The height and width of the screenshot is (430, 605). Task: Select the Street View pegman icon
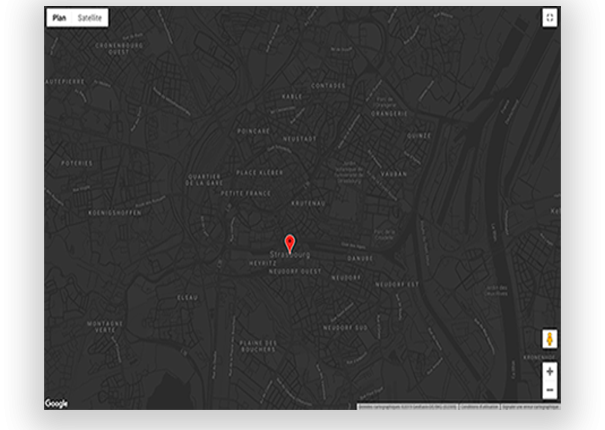pos(549,339)
